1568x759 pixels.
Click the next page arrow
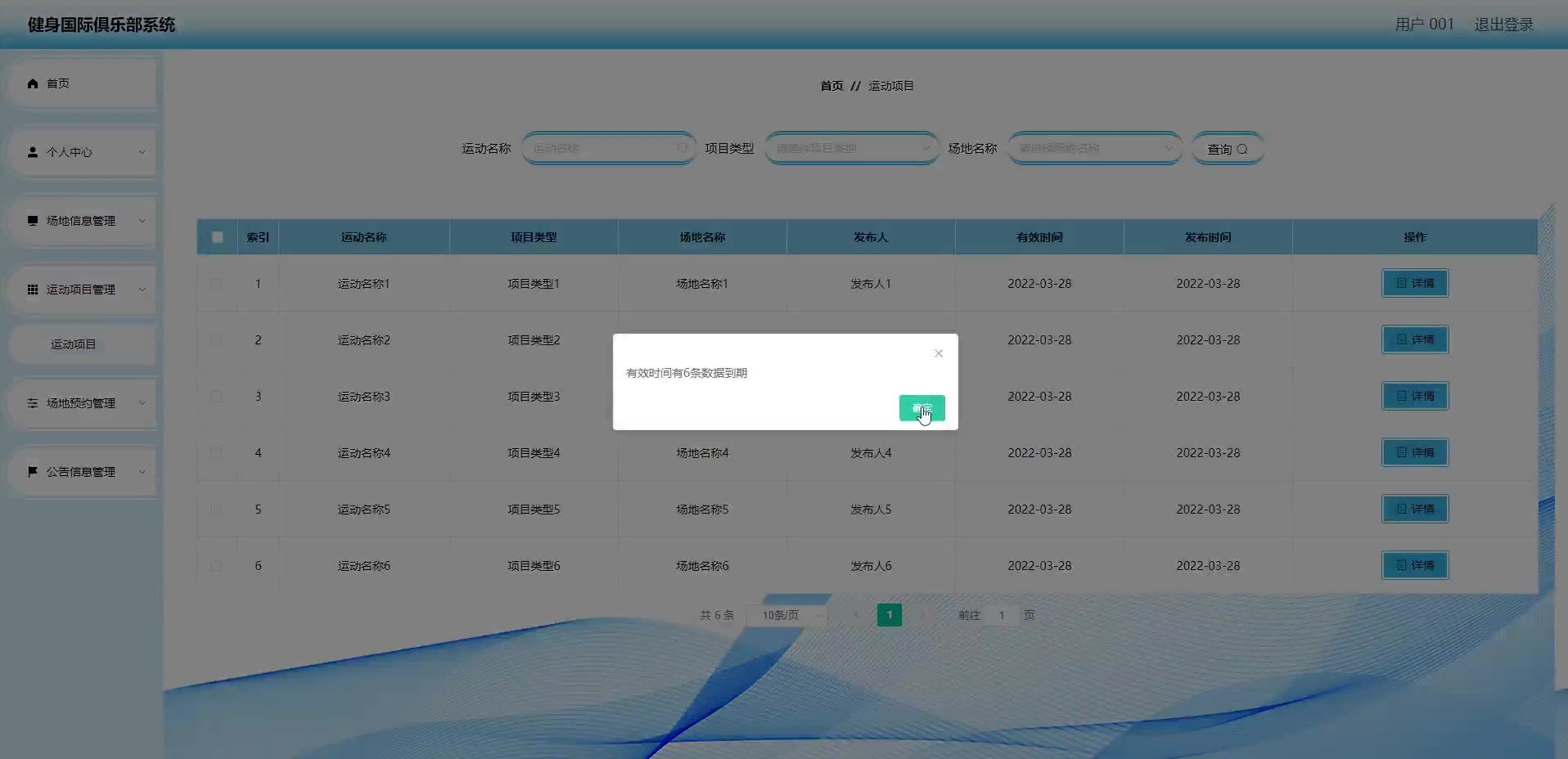coord(922,615)
